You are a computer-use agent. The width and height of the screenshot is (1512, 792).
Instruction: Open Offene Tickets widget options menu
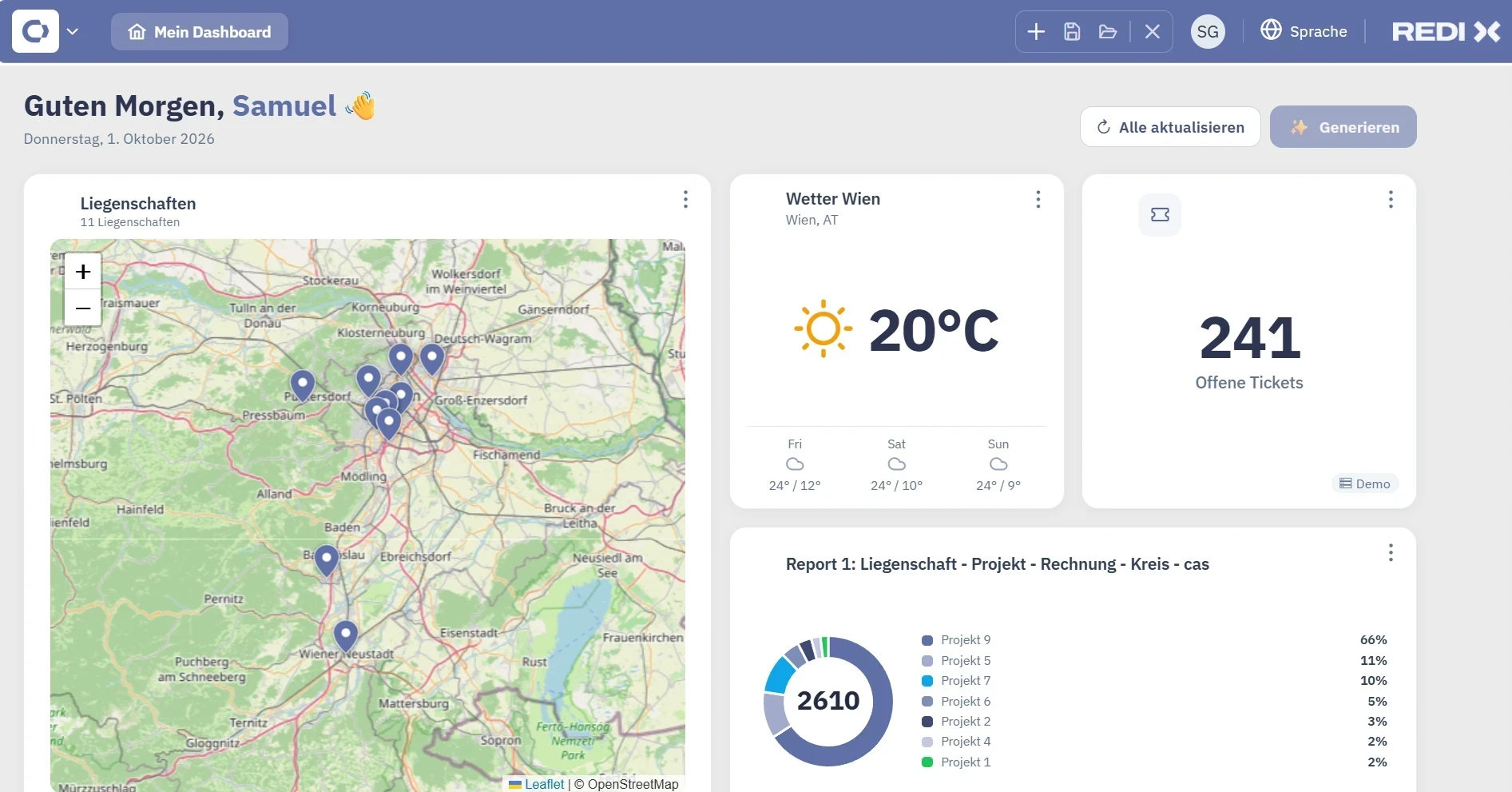[1391, 199]
